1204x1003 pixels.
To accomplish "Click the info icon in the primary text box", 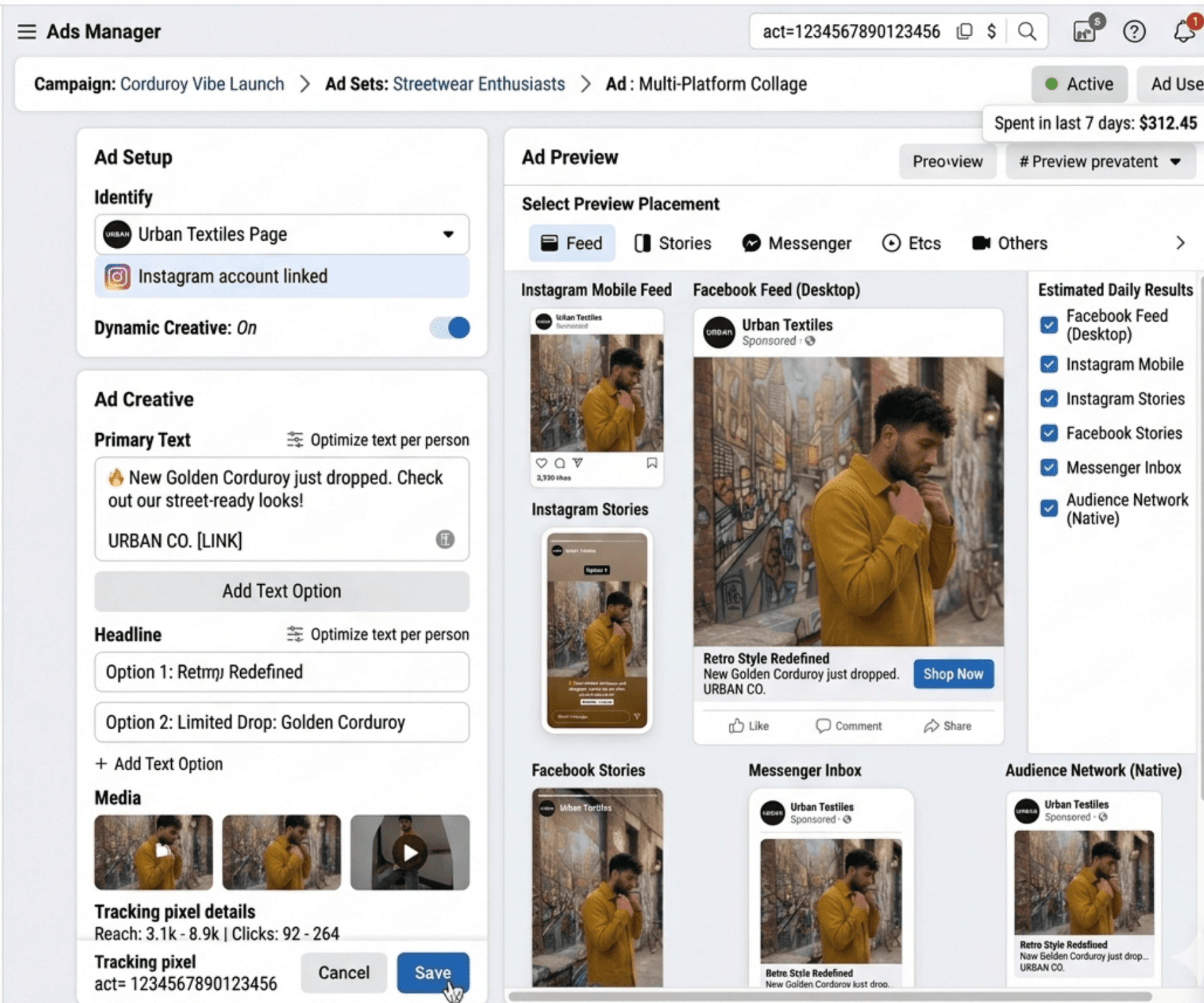I will point(445,539).
